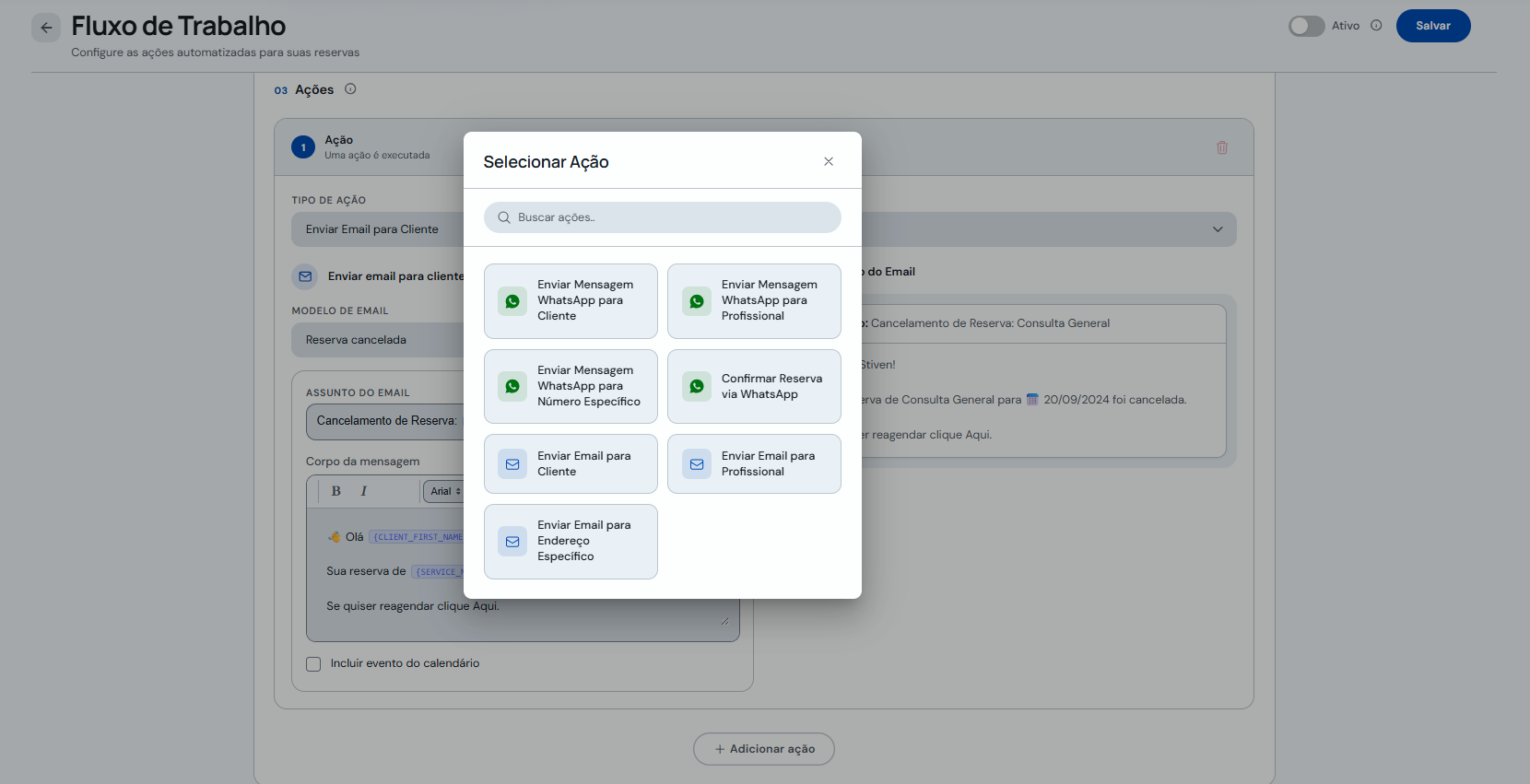Toggle the Ativo switch
1530x784 pixels.
click(x=1306, y=26)
